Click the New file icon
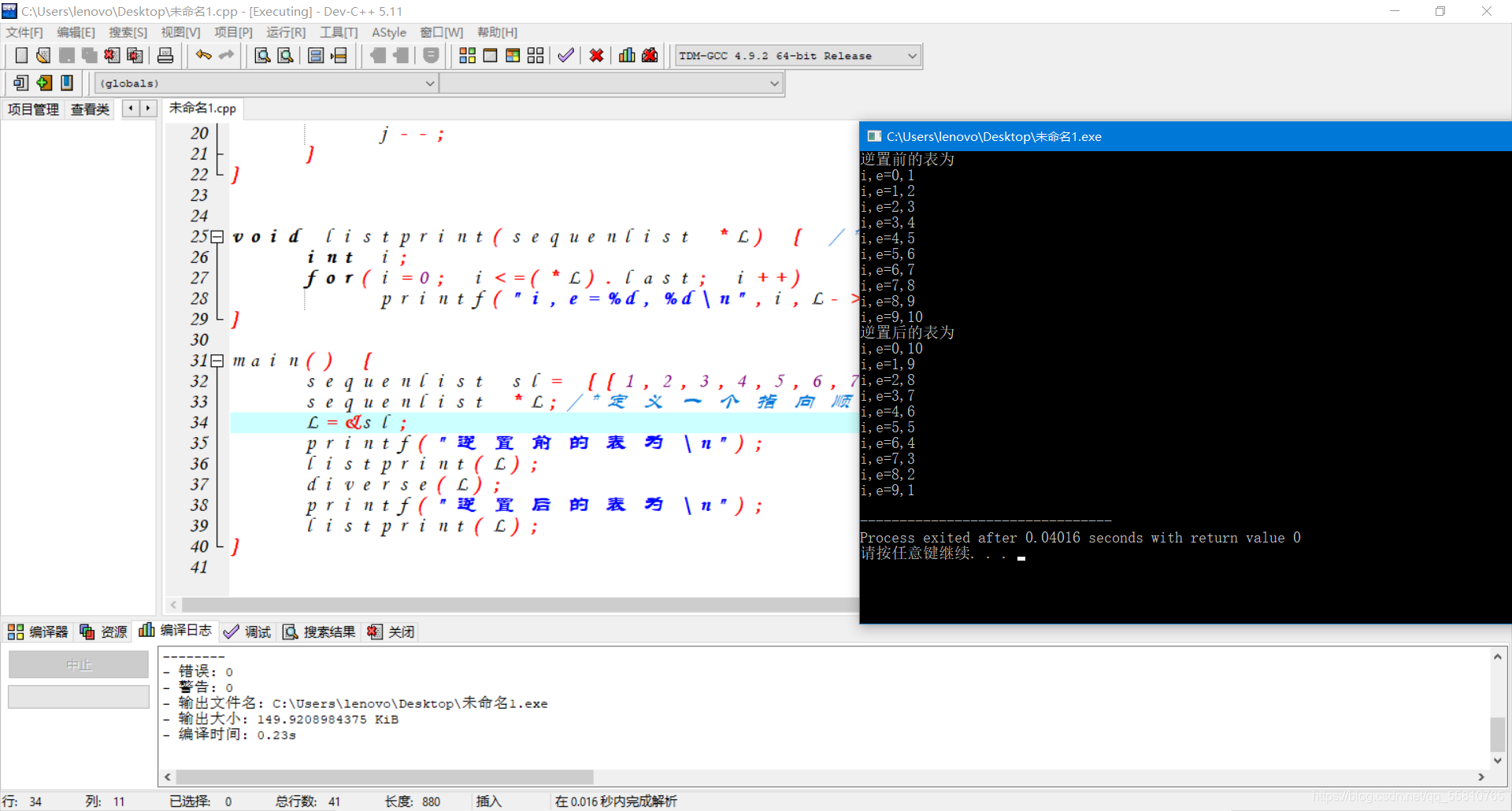This screenshot has width=1512, height=811. pos(21,56)
